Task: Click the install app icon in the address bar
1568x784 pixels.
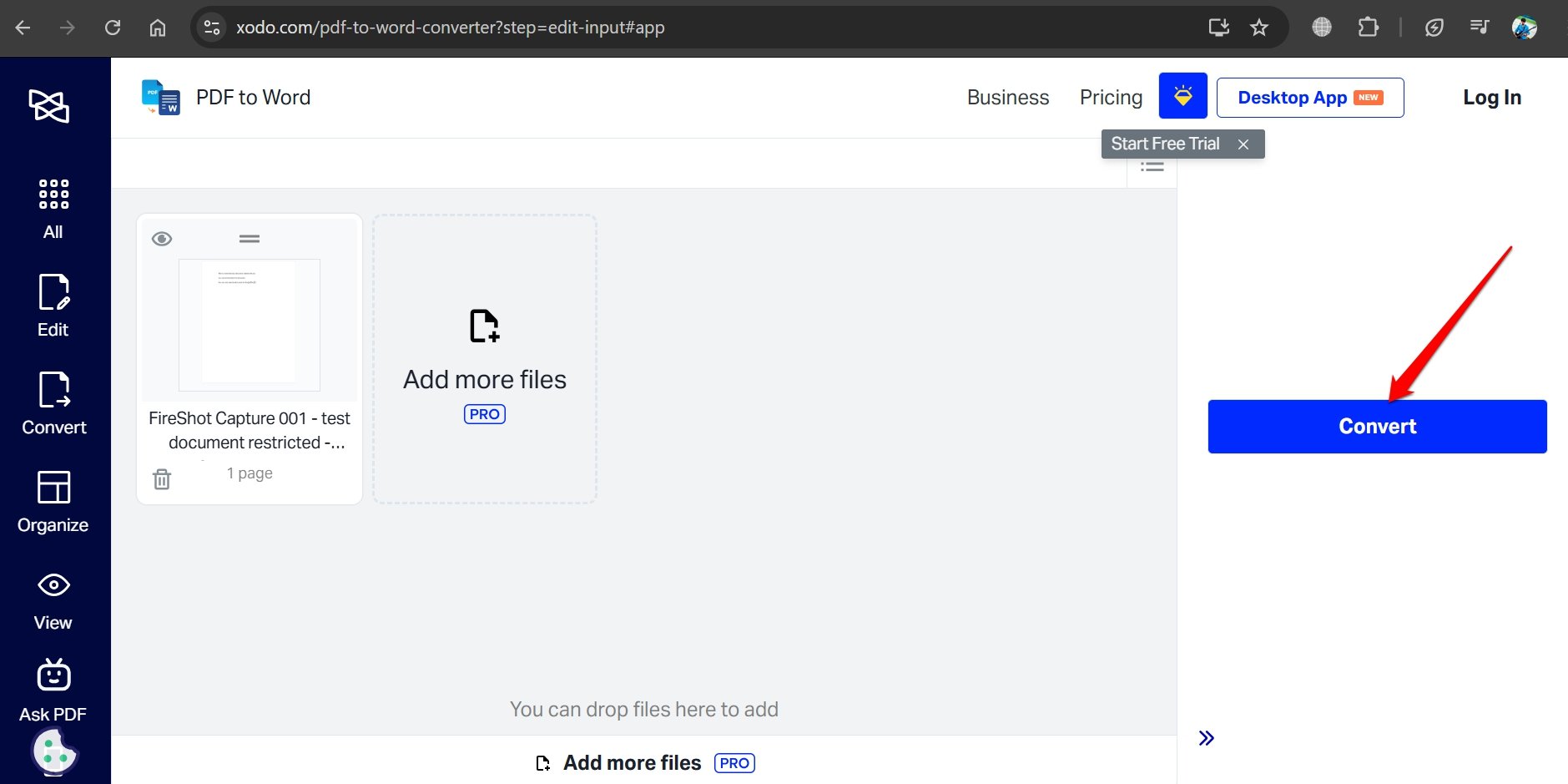Action: [1219, 28]
